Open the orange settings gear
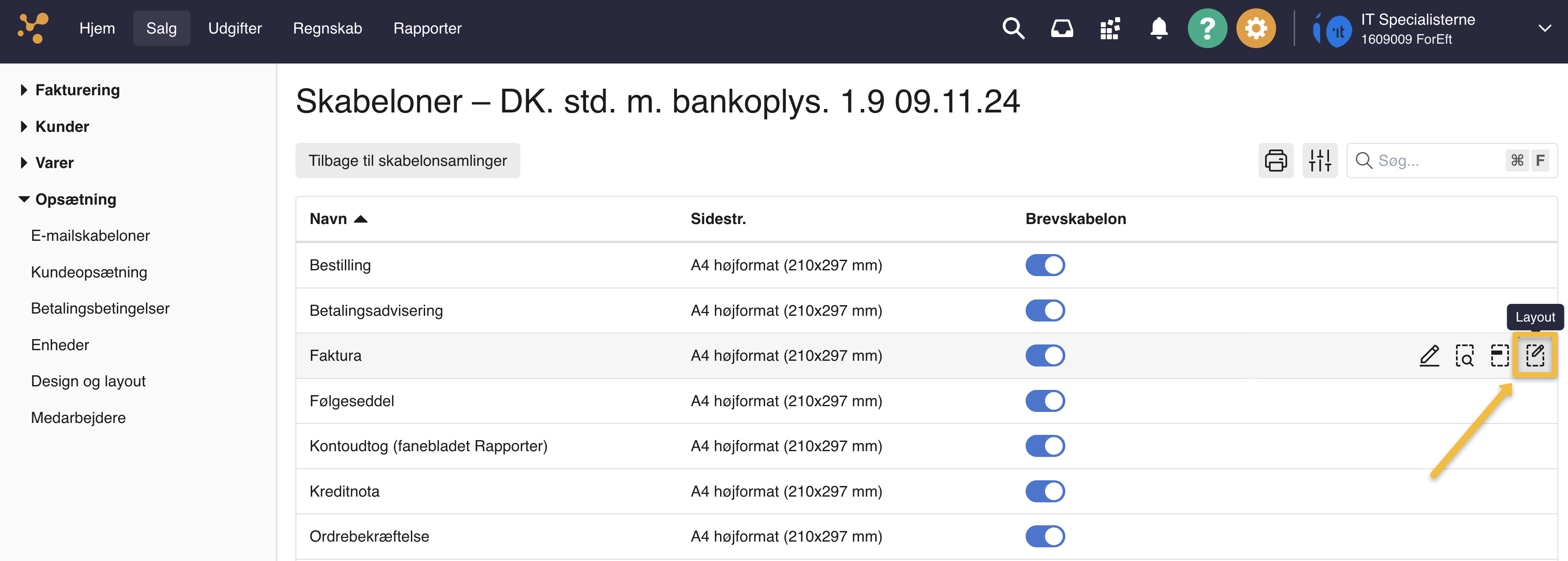The width and height of the screenshot is (1568, 561). 1255,29
